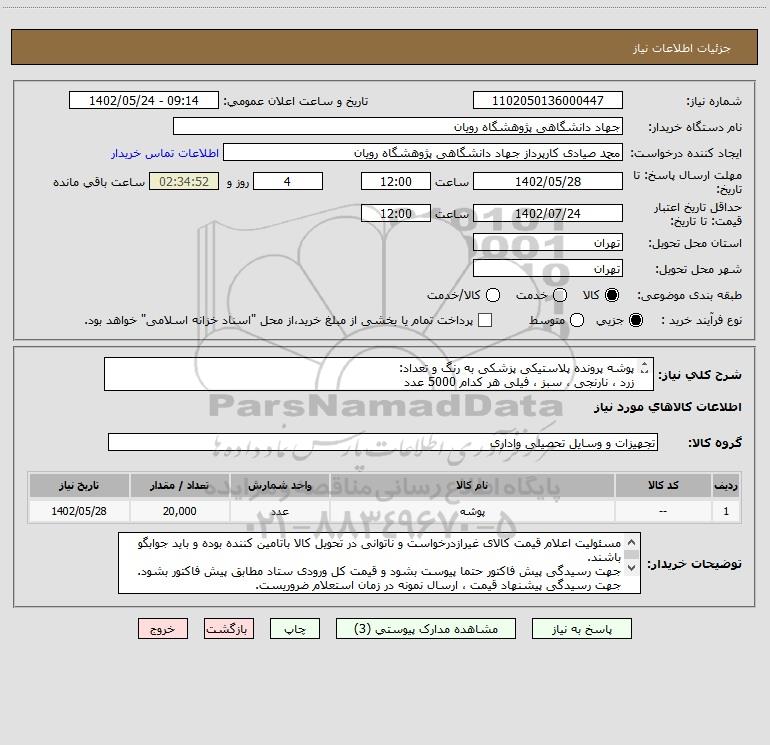Click the days remaining field showing 4

click(288, 181)
